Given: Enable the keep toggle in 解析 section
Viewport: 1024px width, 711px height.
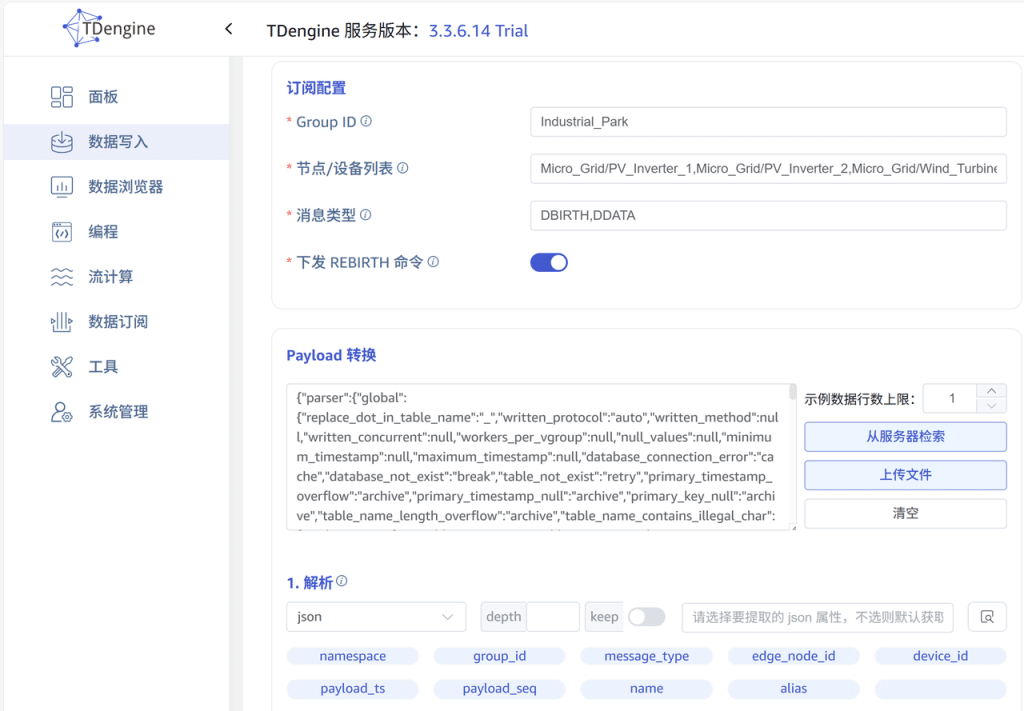Looking at the screenshot, I should coord(646,617).
